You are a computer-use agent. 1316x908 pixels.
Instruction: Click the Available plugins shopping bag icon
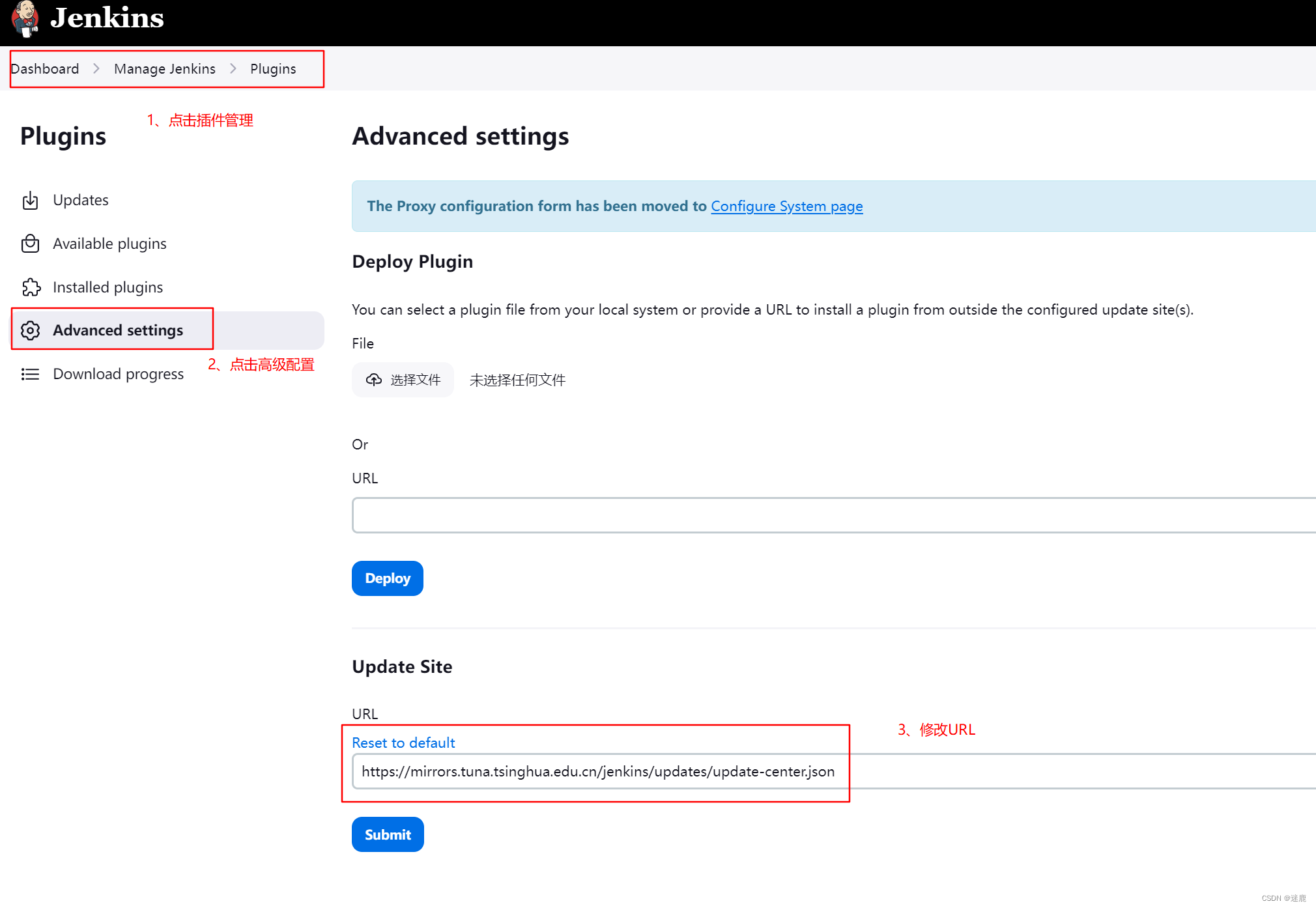point(31,244)
